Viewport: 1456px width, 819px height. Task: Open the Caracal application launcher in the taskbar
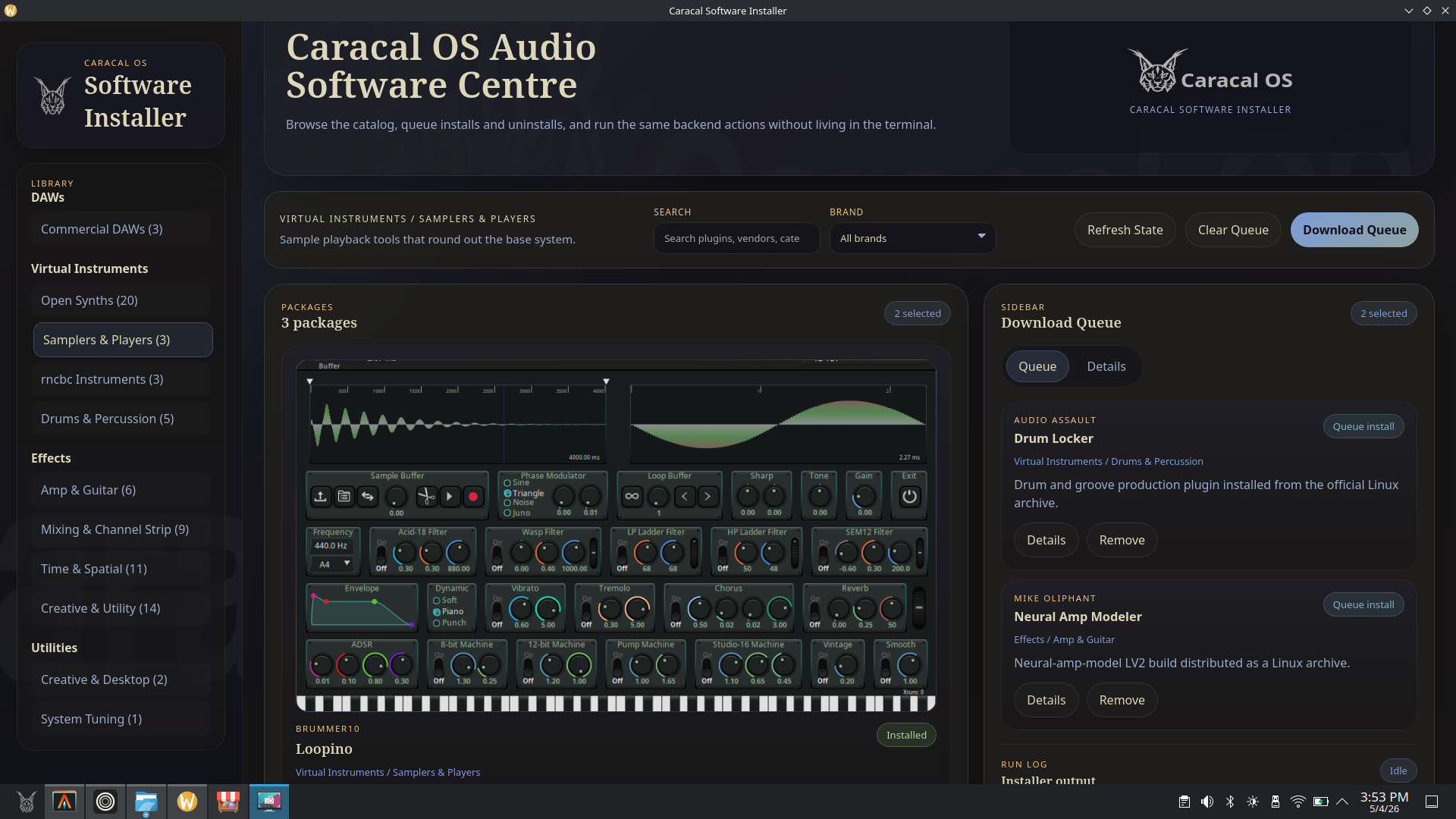(26, 802)
